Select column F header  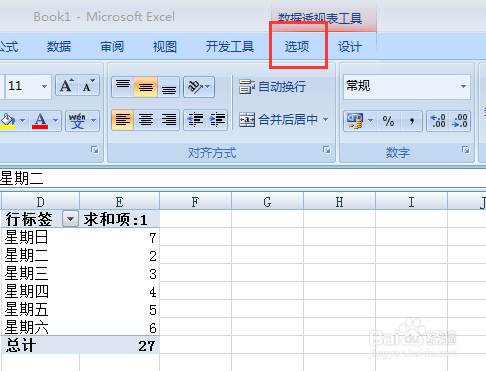(195, 202)
